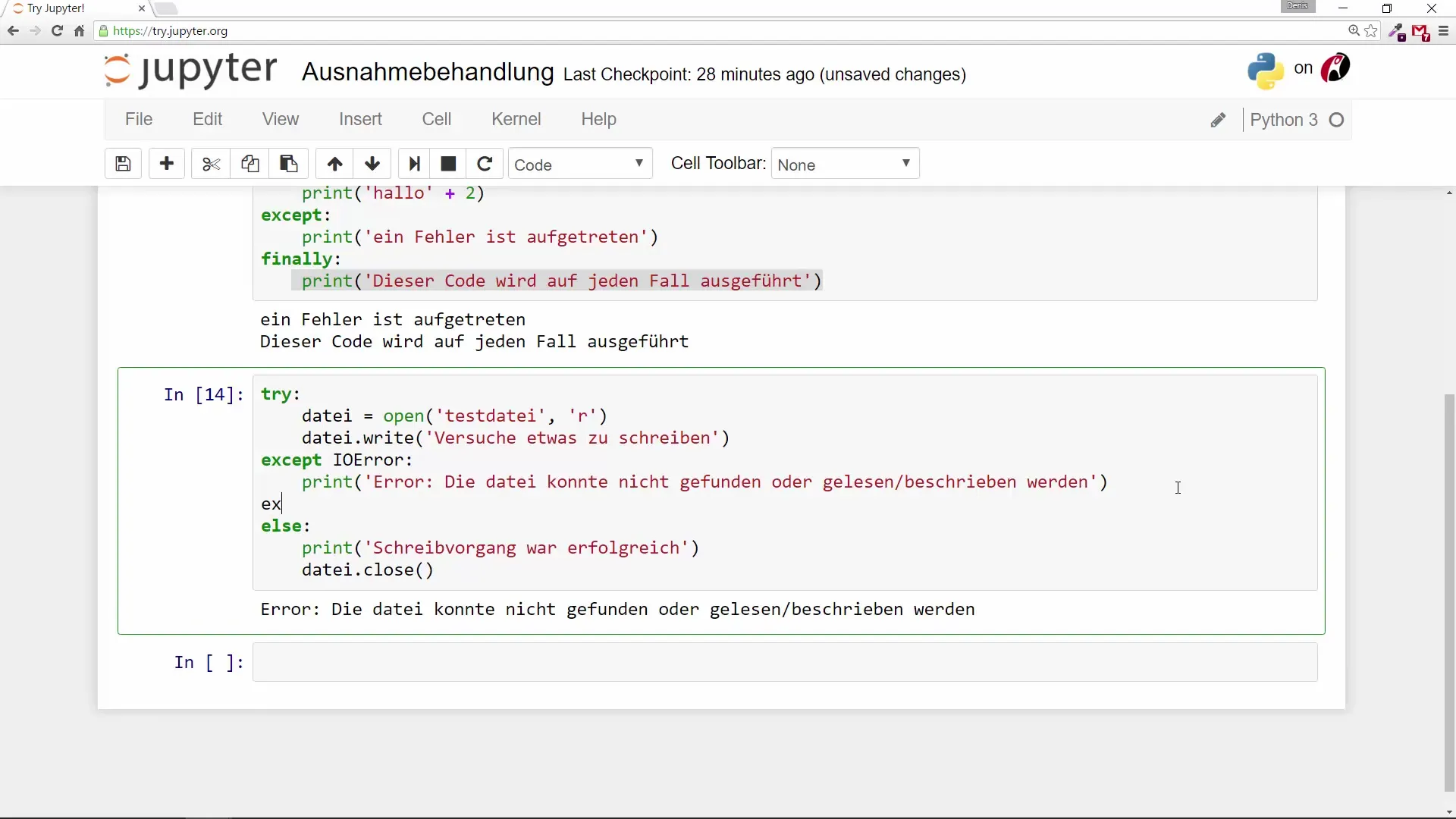The height and width of the screenshot is (819, 1456).
Task: Restart the kernel with the circular arrow icon
Action: pos(485,164)
